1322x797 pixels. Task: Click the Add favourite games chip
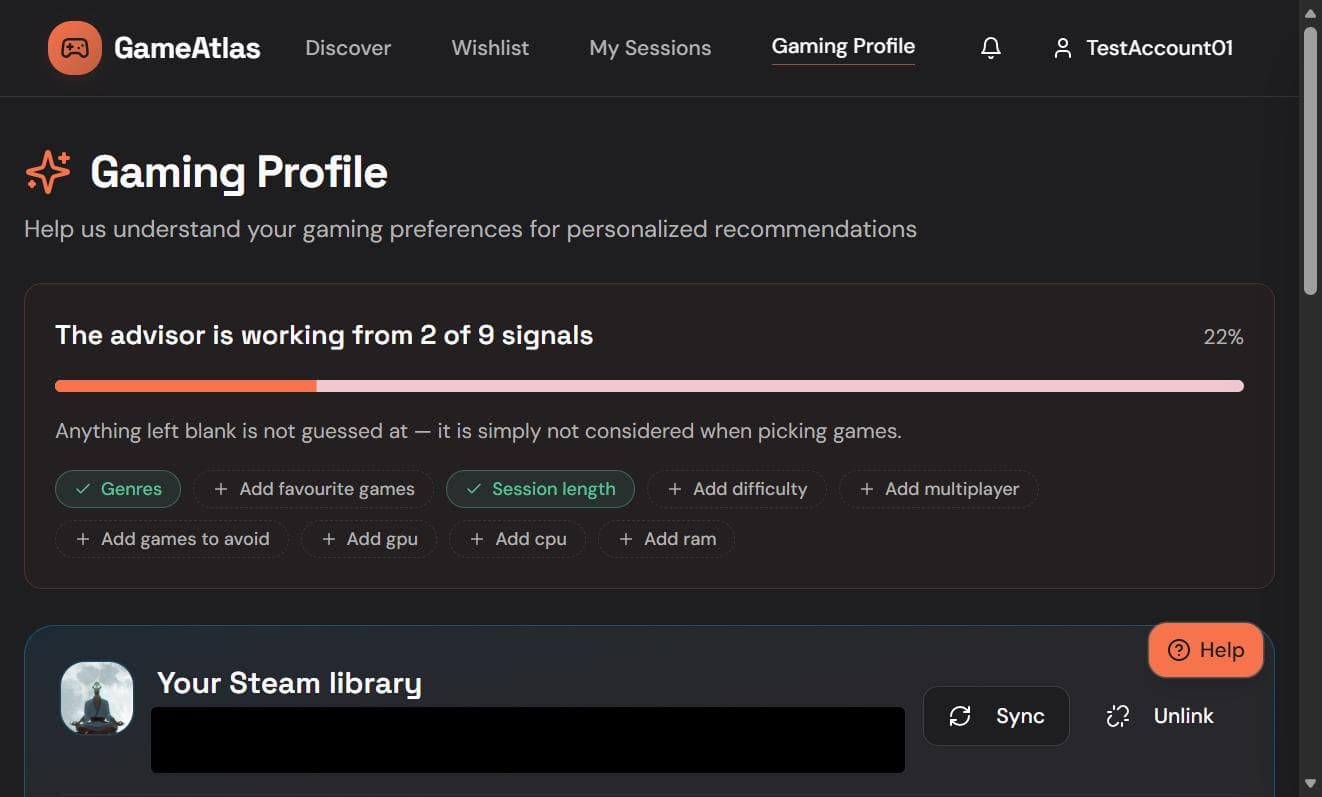[314, 489]
